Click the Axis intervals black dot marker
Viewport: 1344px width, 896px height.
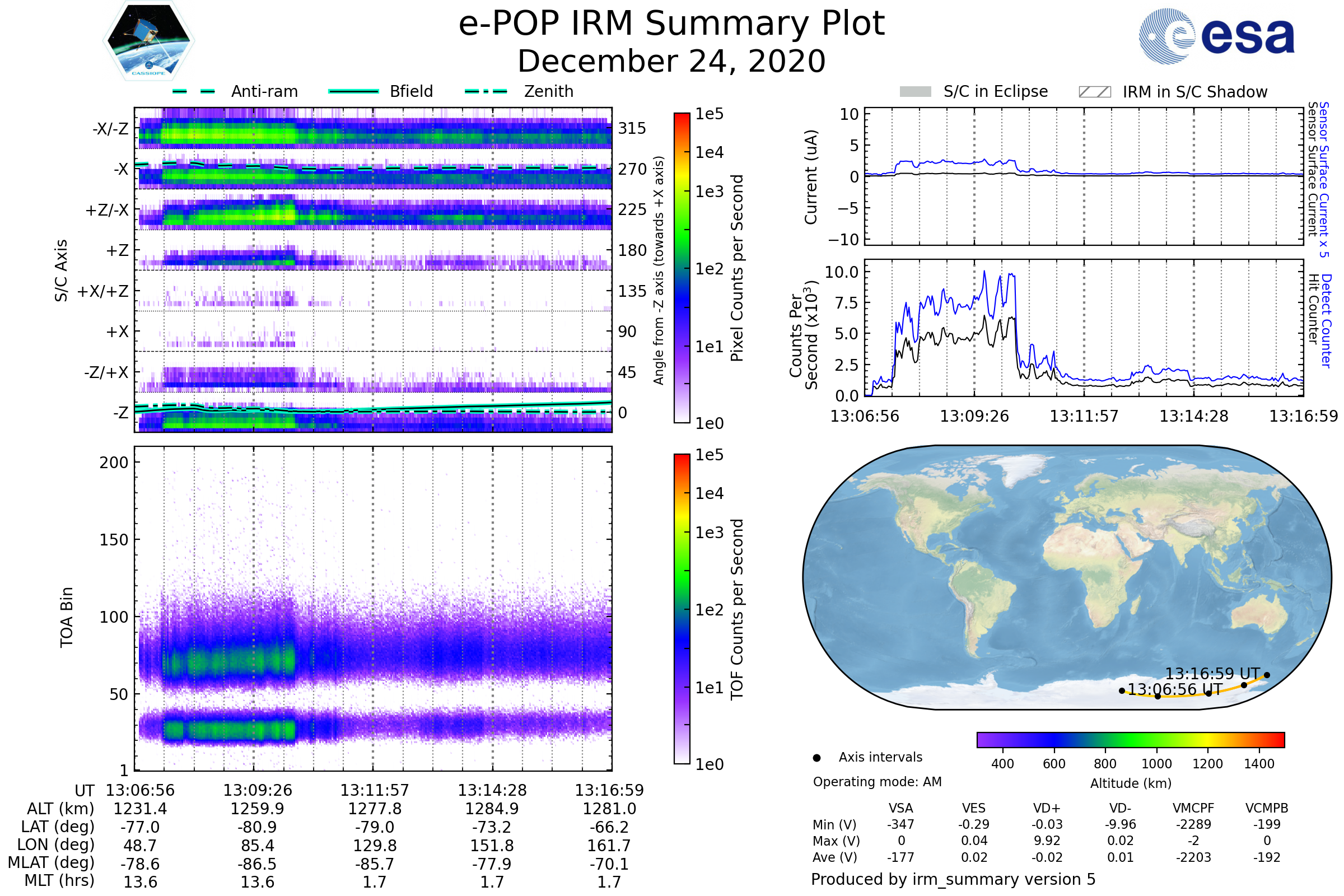816,758
